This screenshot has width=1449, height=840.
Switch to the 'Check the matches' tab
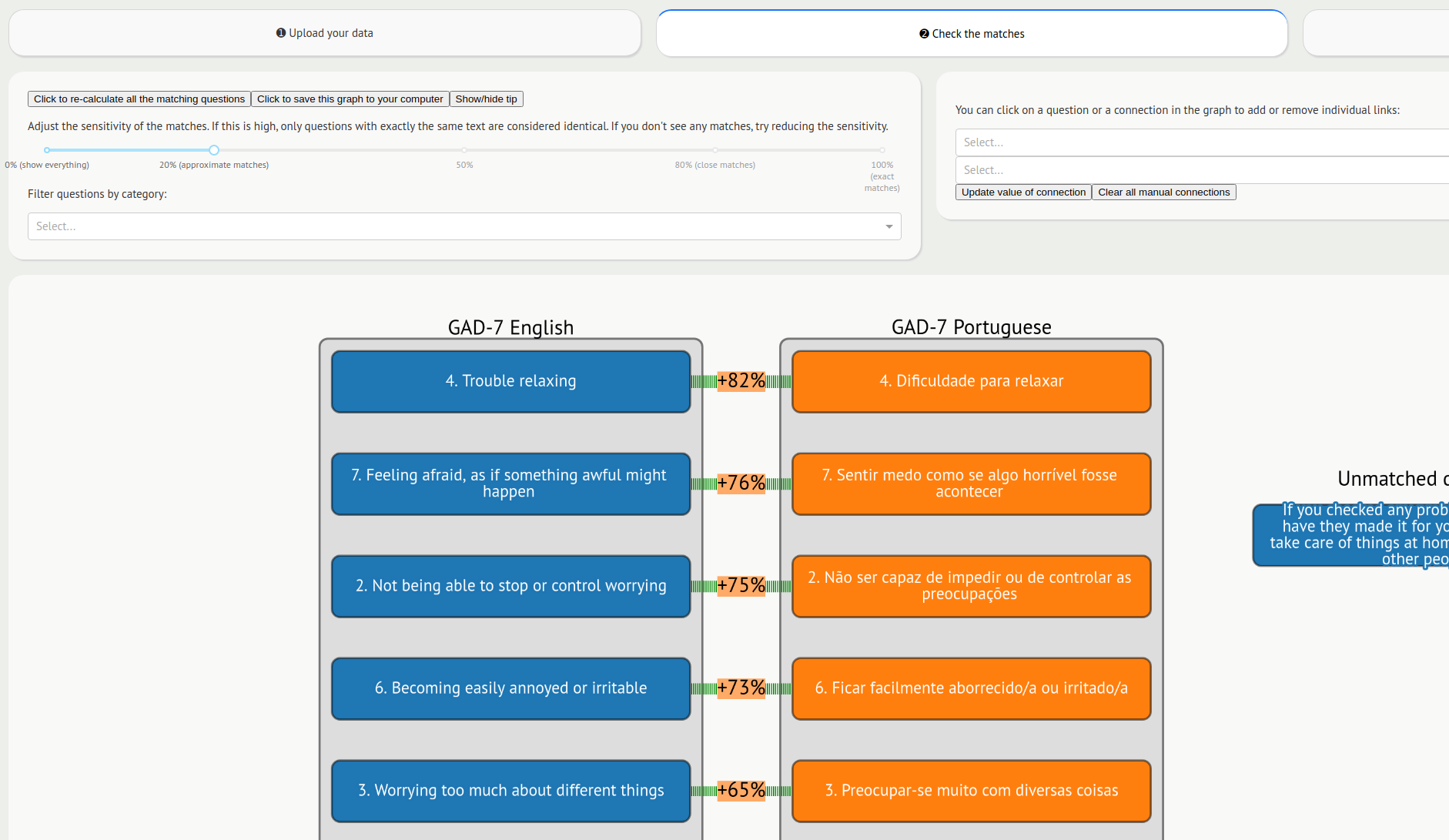pos(972,34)
